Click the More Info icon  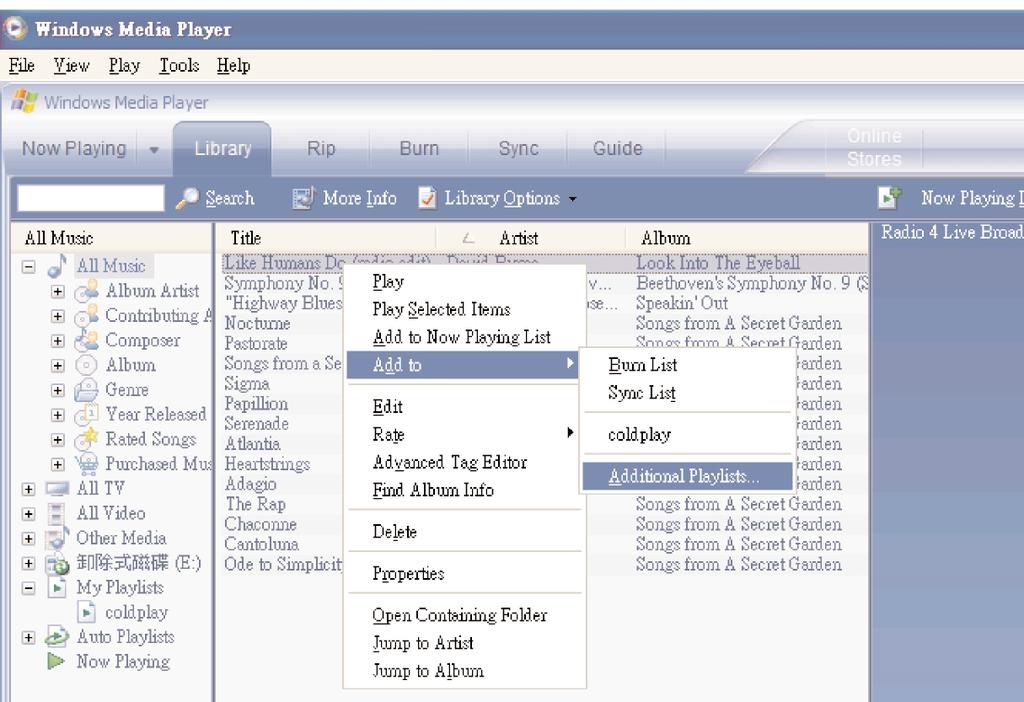click(x=303, y=198)
